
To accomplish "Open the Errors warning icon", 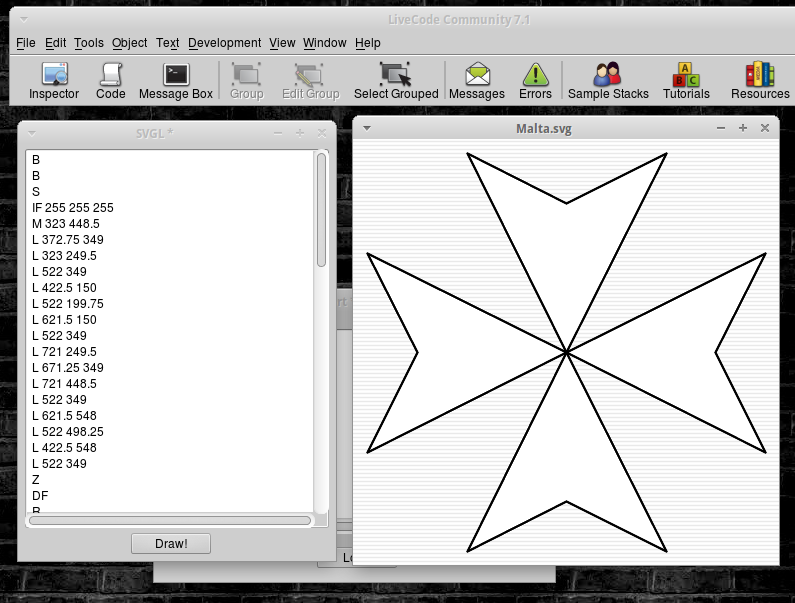I will click(535, 80).
